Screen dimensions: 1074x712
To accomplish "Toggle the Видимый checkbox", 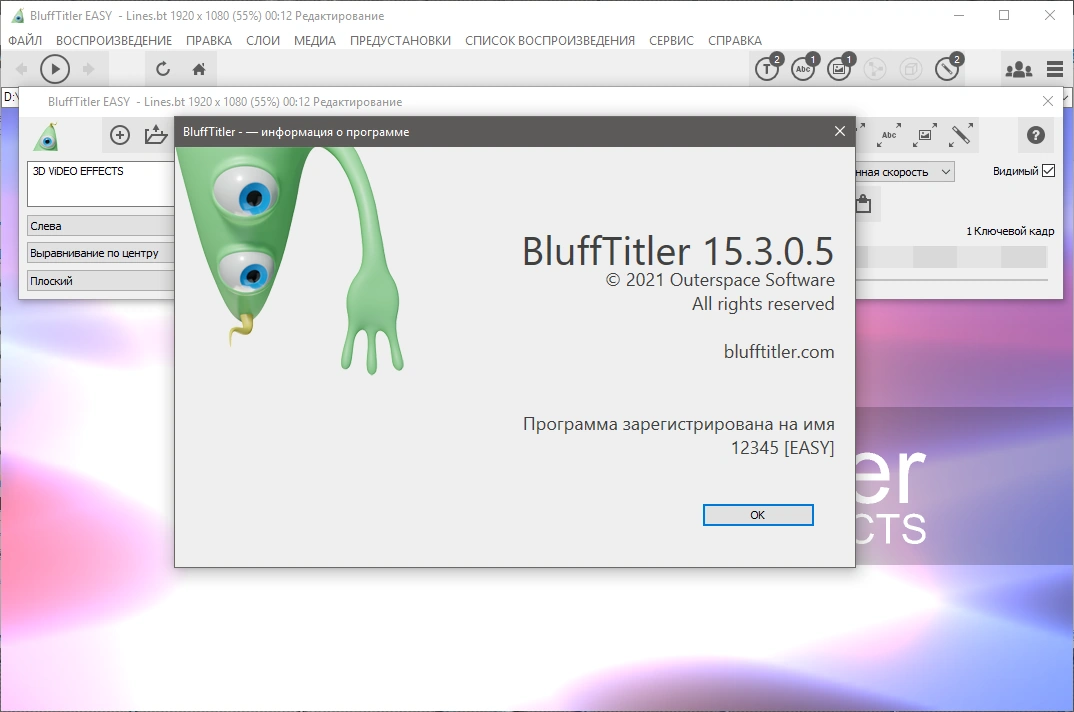I will click(1049, 171).
